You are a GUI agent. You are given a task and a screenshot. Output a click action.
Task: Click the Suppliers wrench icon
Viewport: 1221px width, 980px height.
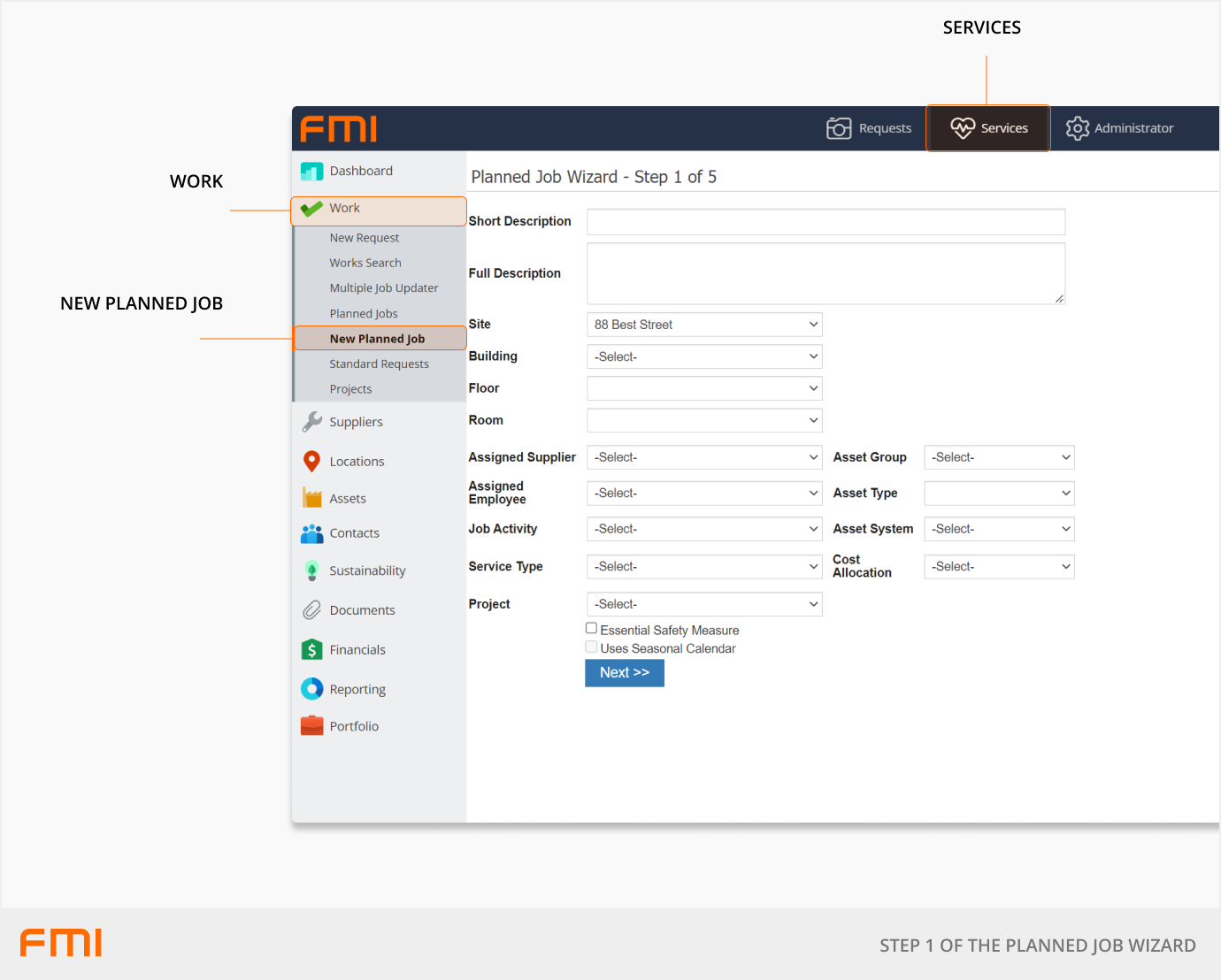[311, 422]
